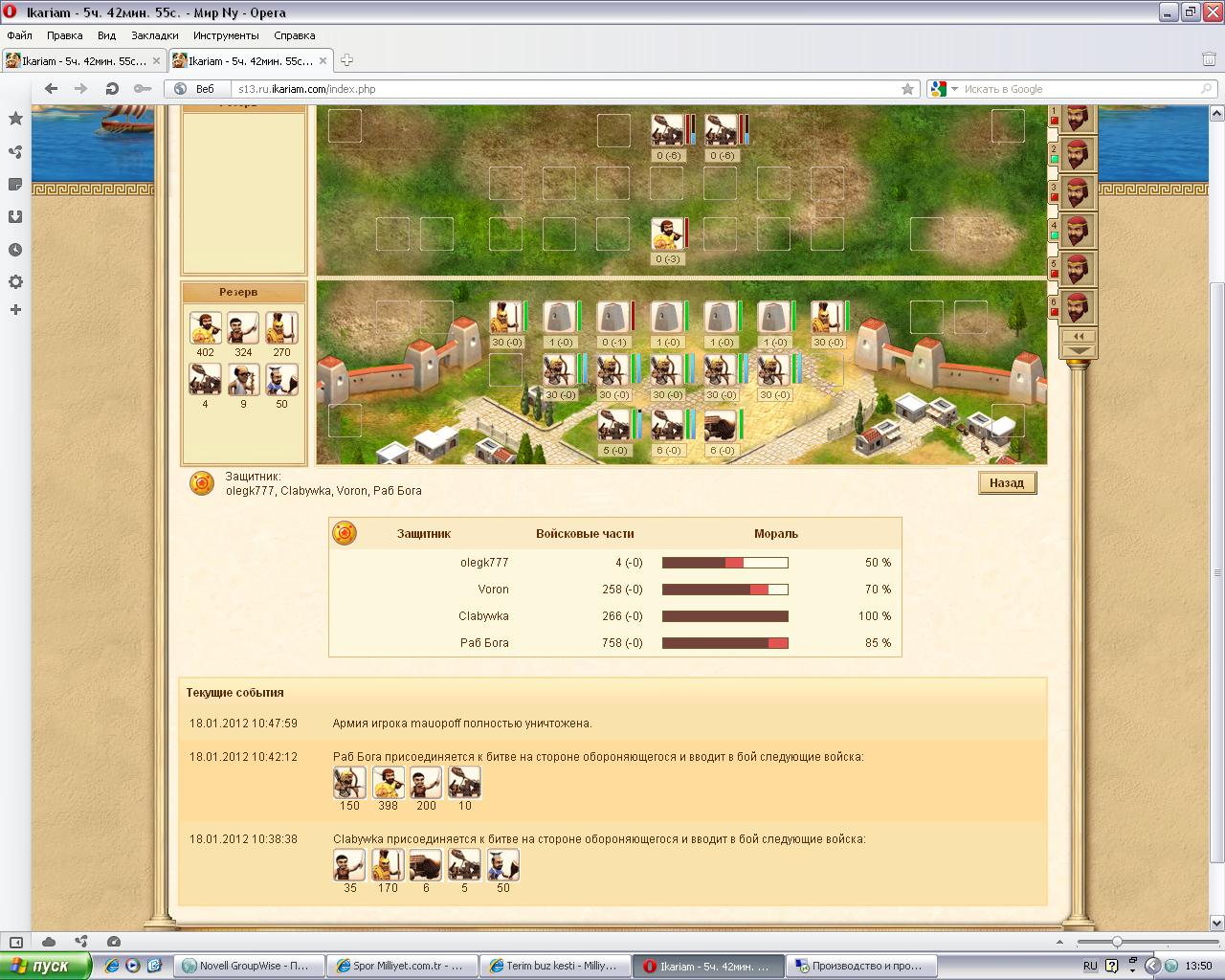Open the Opera Unite sidebar panel

[x=15, y=151]
